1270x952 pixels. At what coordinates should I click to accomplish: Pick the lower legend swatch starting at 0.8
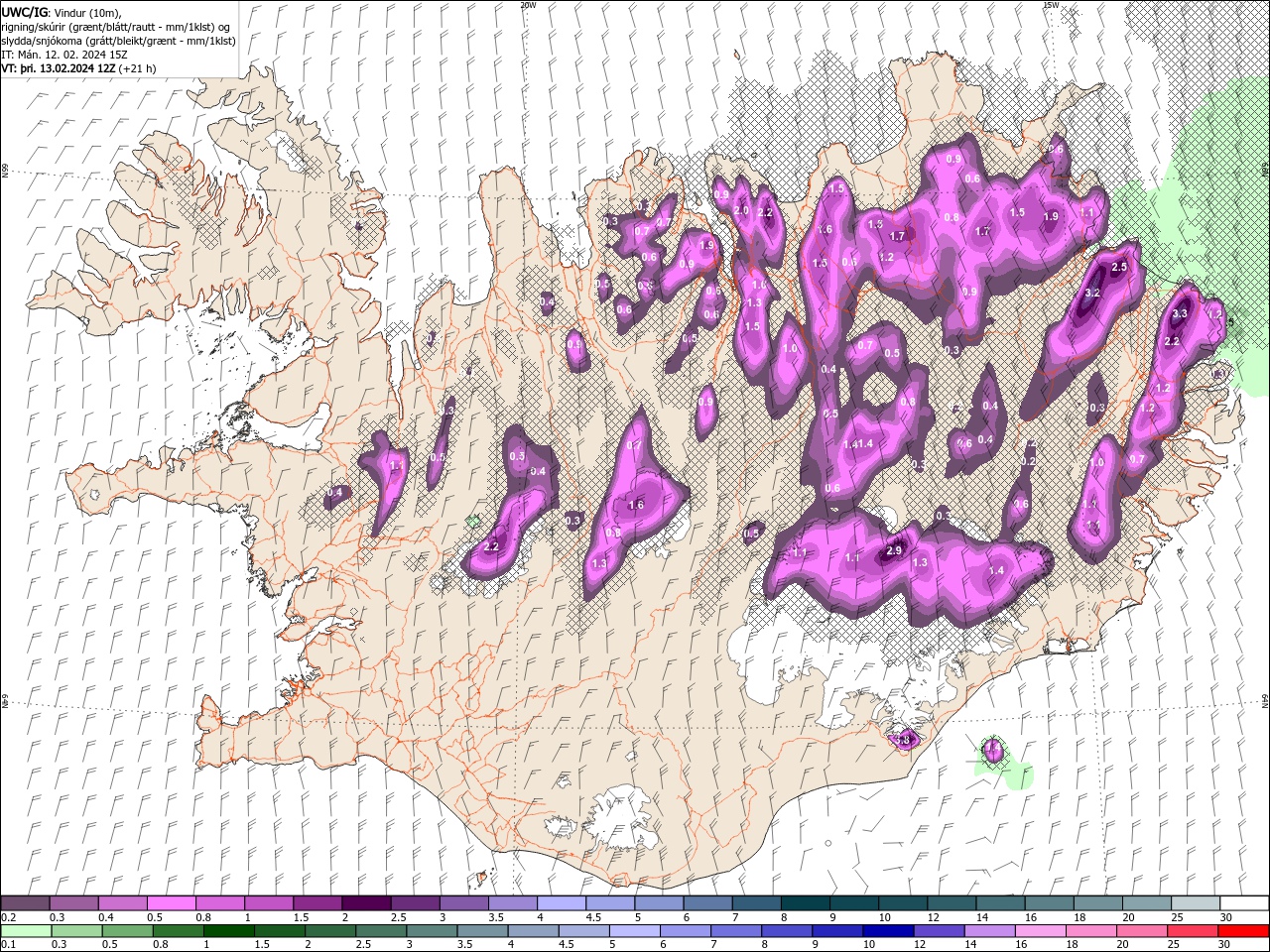click(179, 931)
